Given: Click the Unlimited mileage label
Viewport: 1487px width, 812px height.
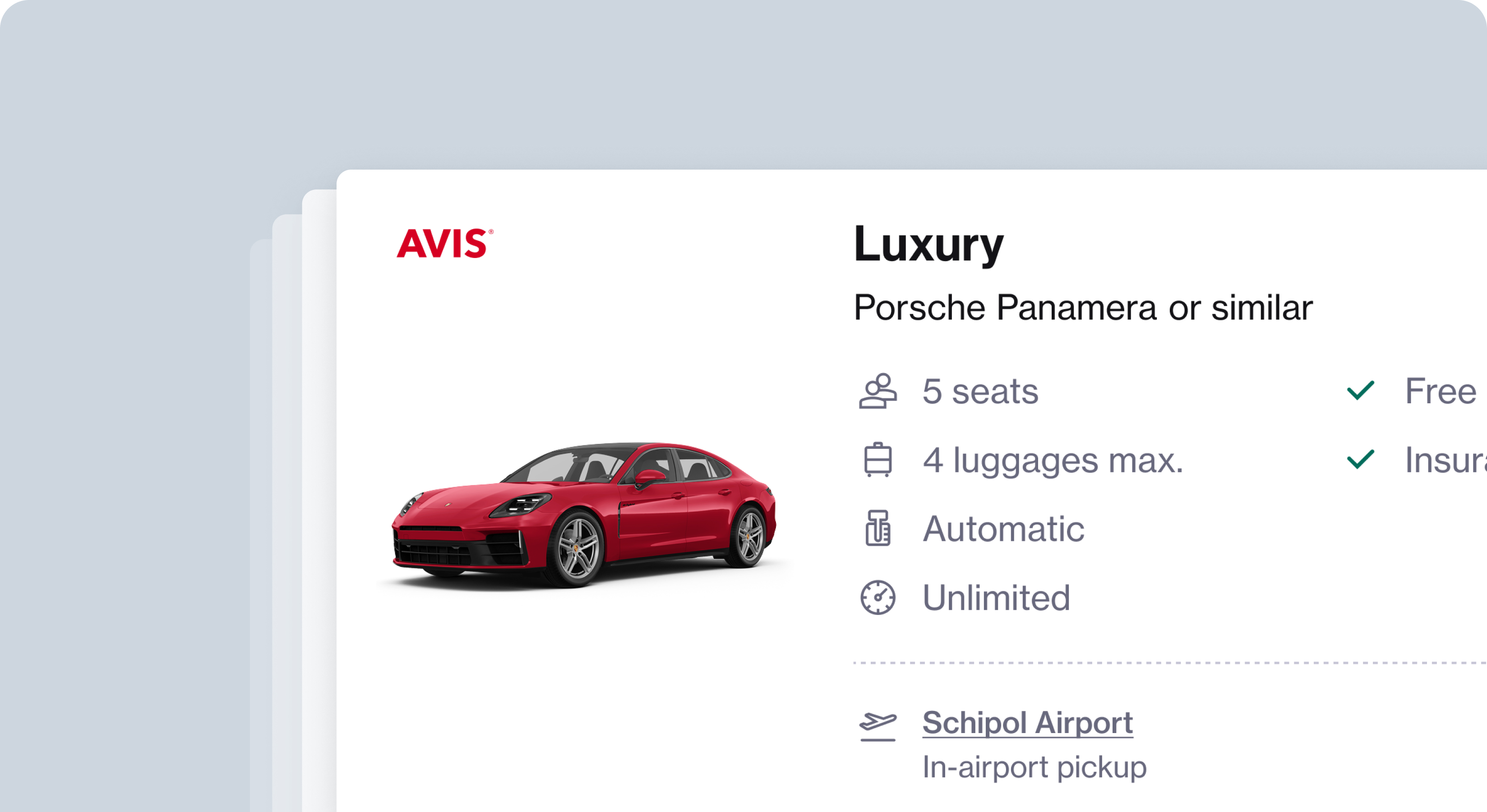Looking at the screenshot, I should (996, 597).
